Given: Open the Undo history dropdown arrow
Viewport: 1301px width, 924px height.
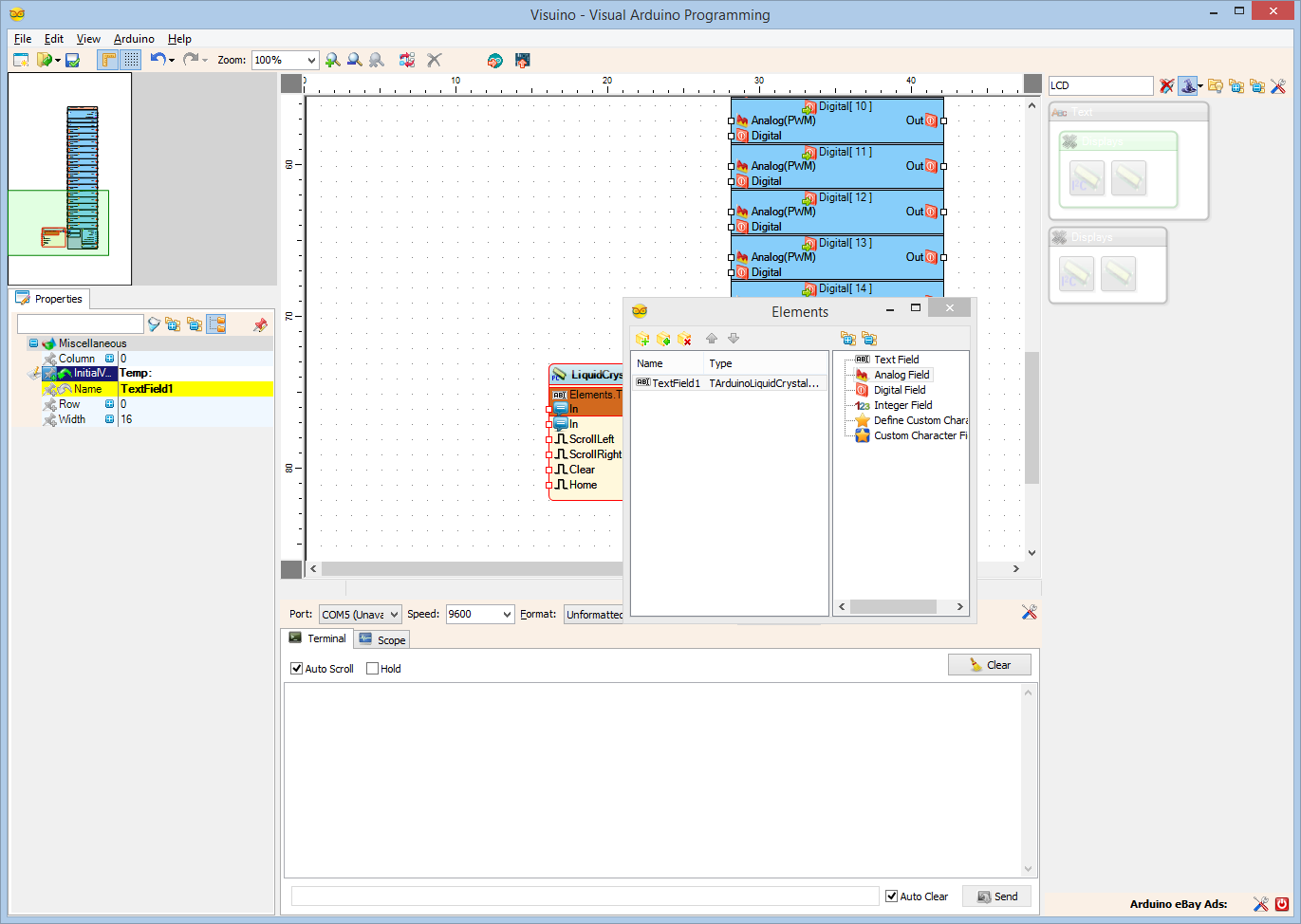Looking at the screenshot, I should point(172,61).
